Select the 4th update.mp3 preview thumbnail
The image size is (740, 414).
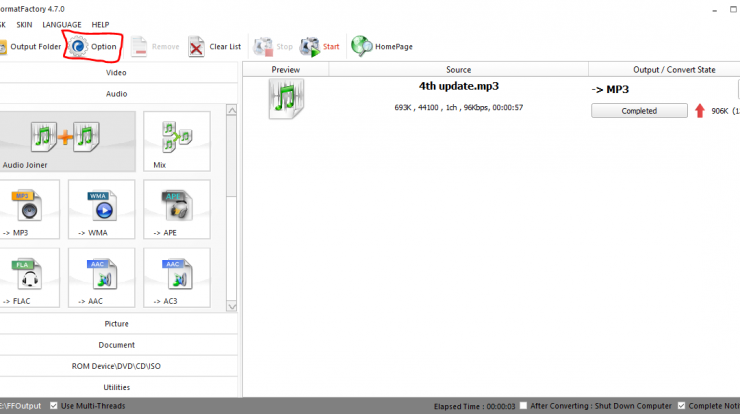[286, 99]
